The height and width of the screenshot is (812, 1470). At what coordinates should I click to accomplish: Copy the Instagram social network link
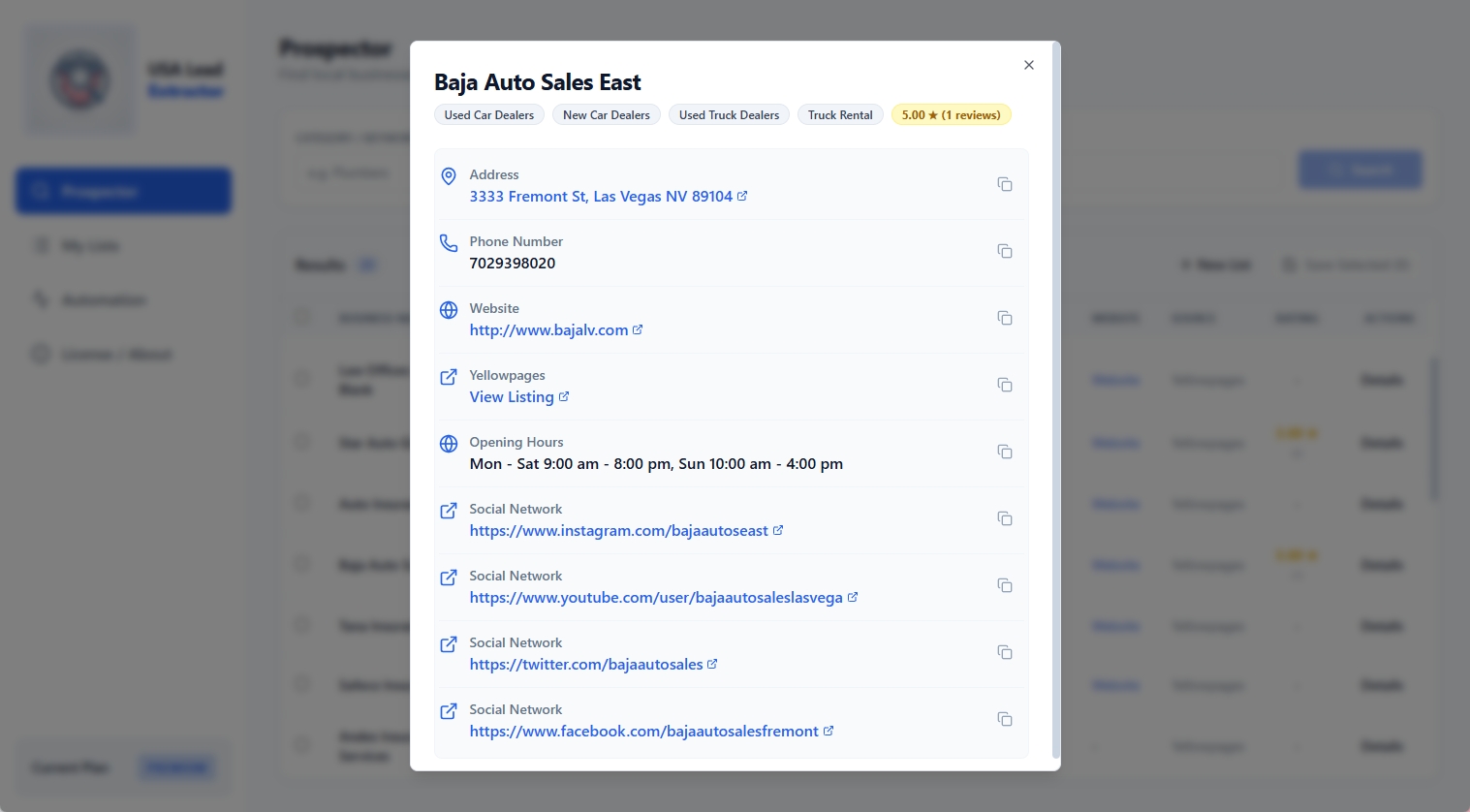point(1005,518)
